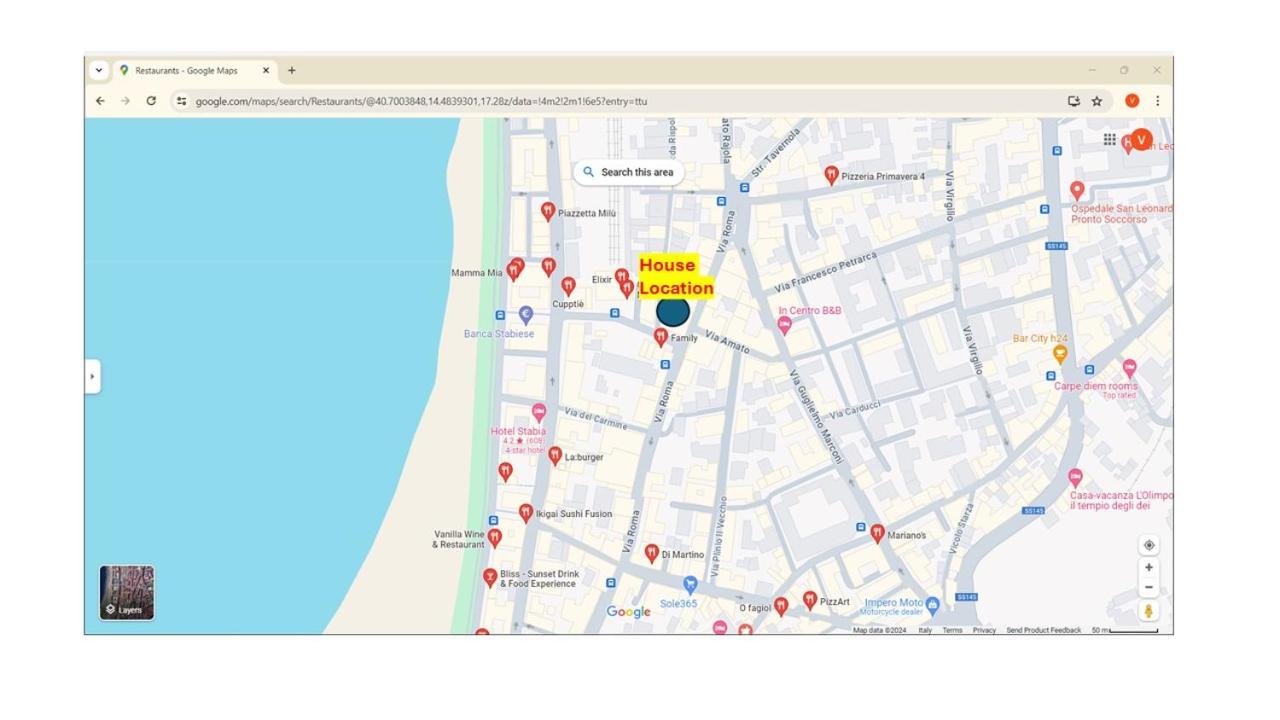Select the Impero Moto dealer marker
Screen dimensions: 1280x720
point(932,605)
